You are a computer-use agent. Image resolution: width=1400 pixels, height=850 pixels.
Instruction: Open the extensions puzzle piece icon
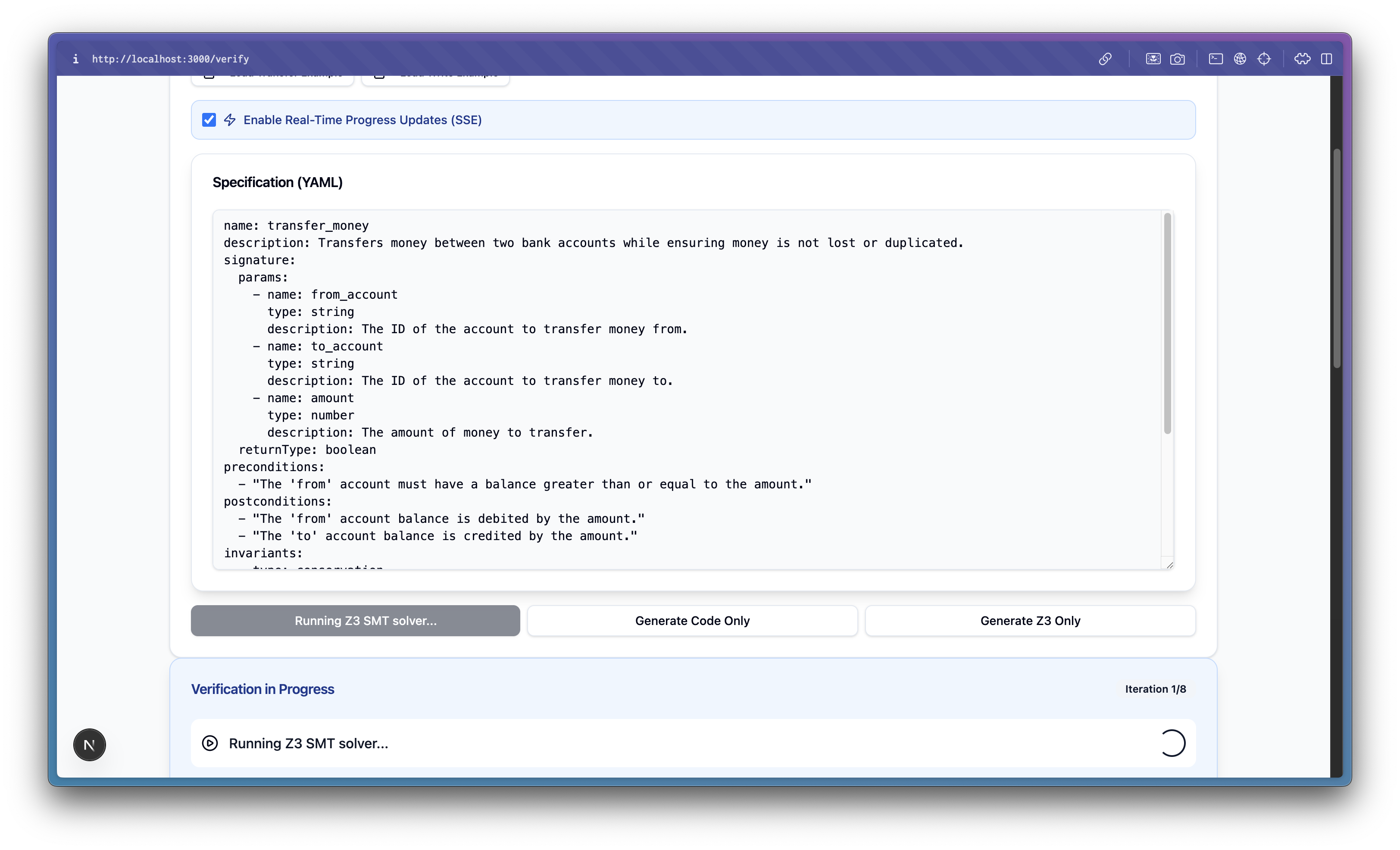coord(1302,59)
